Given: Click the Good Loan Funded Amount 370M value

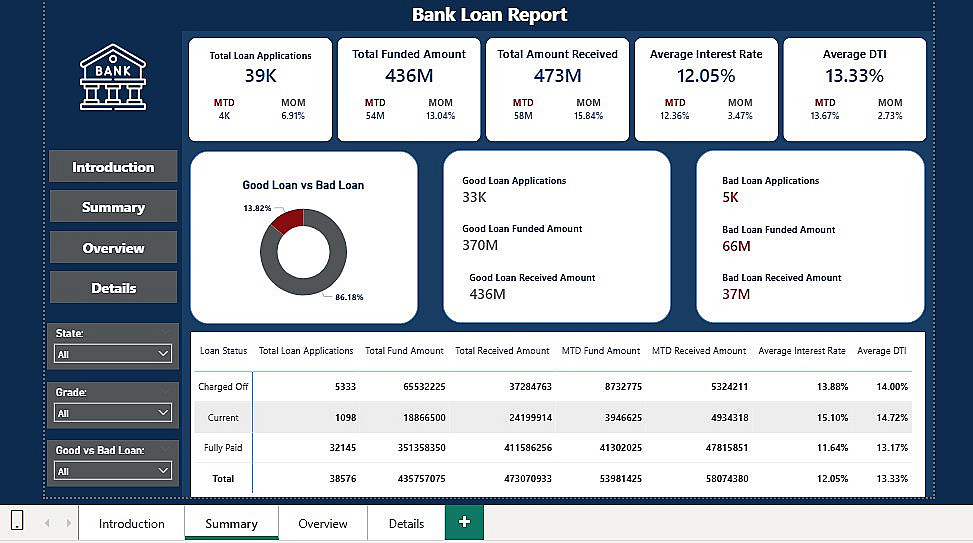Looking at the screenshot, I should point(480,245).
